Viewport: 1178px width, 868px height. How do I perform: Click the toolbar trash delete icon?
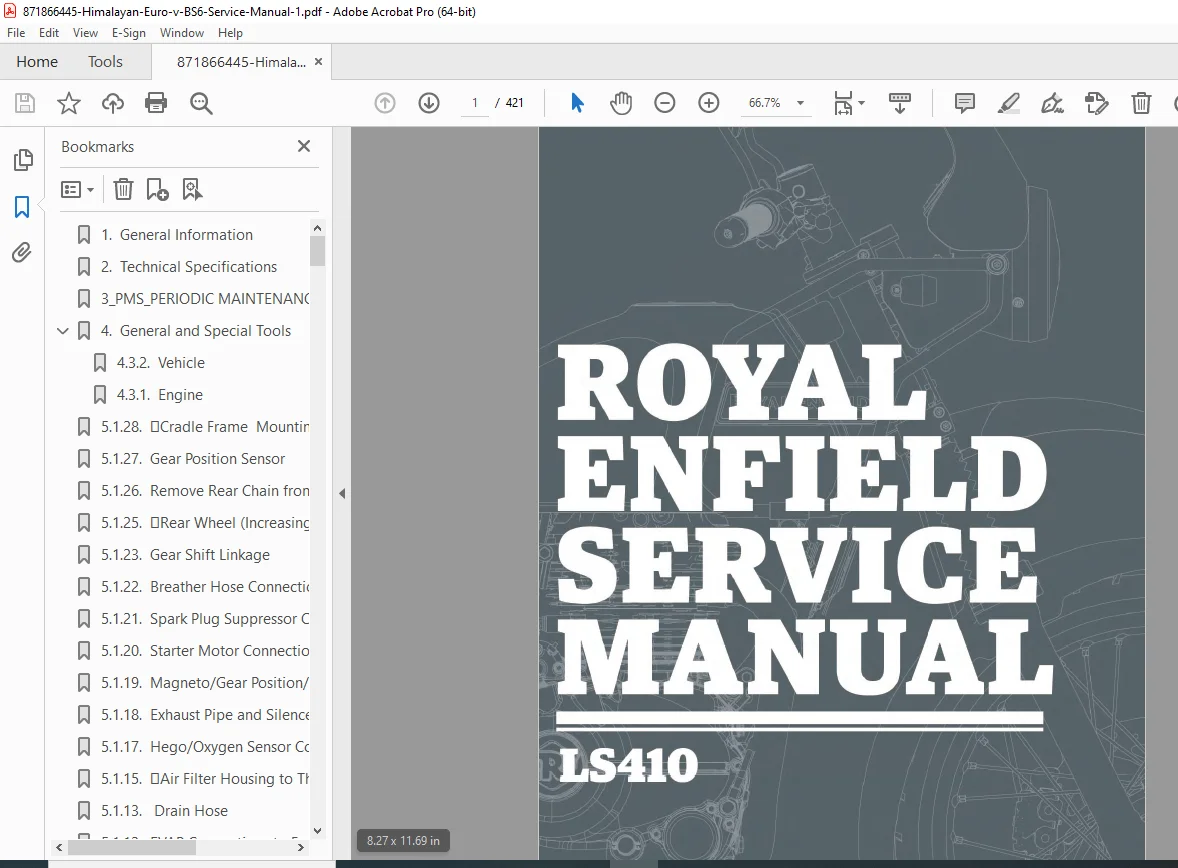pos(1141,103)
